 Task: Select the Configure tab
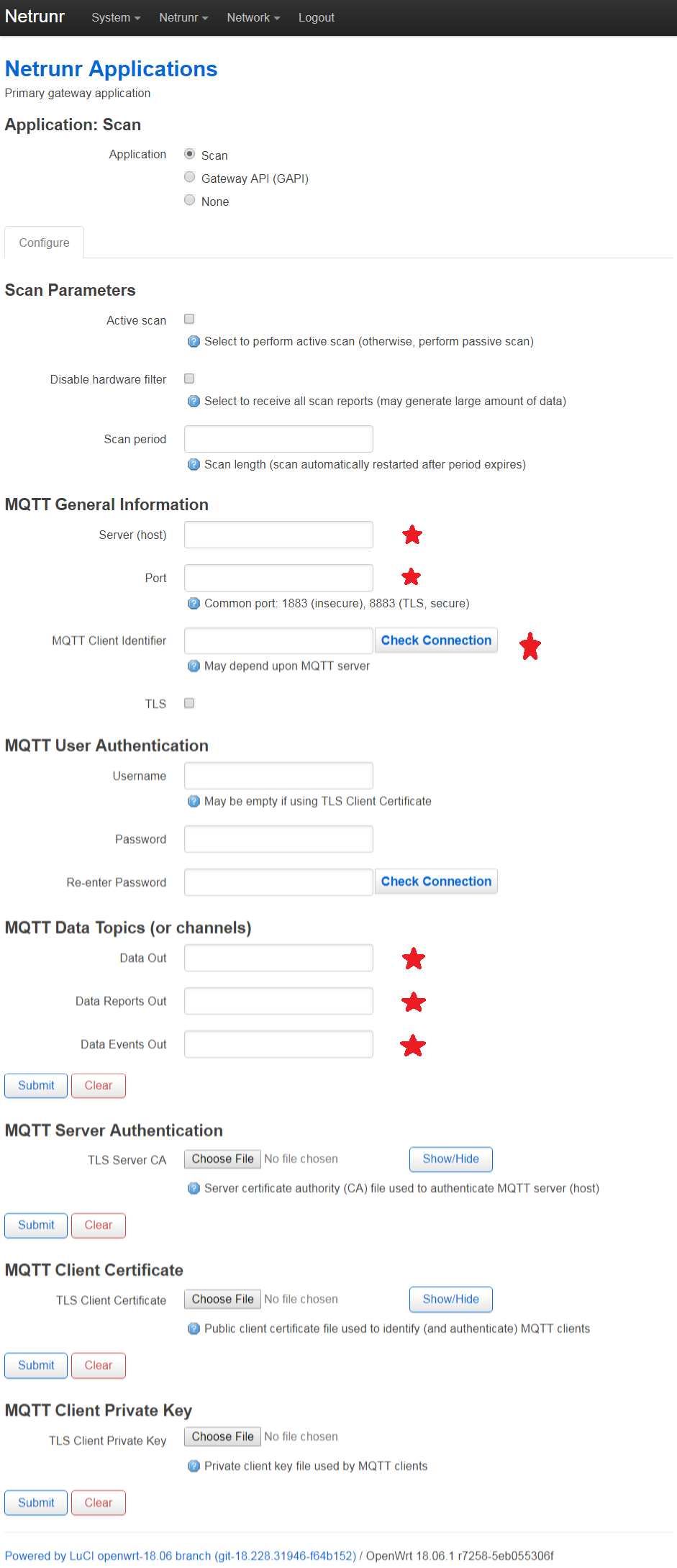(x=45, y=243)
